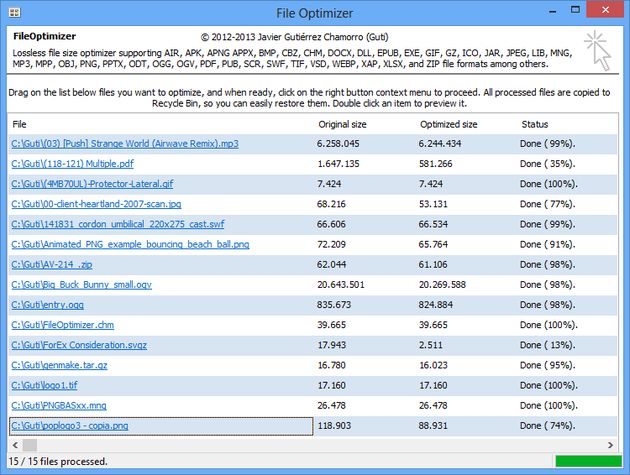Select the PNGBASxx.mng file link

[59, 405]
